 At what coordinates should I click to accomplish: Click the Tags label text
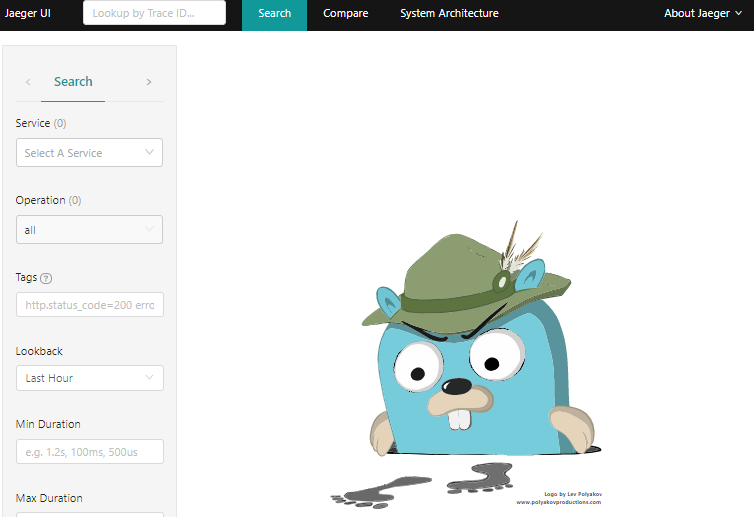coord(26,277)
